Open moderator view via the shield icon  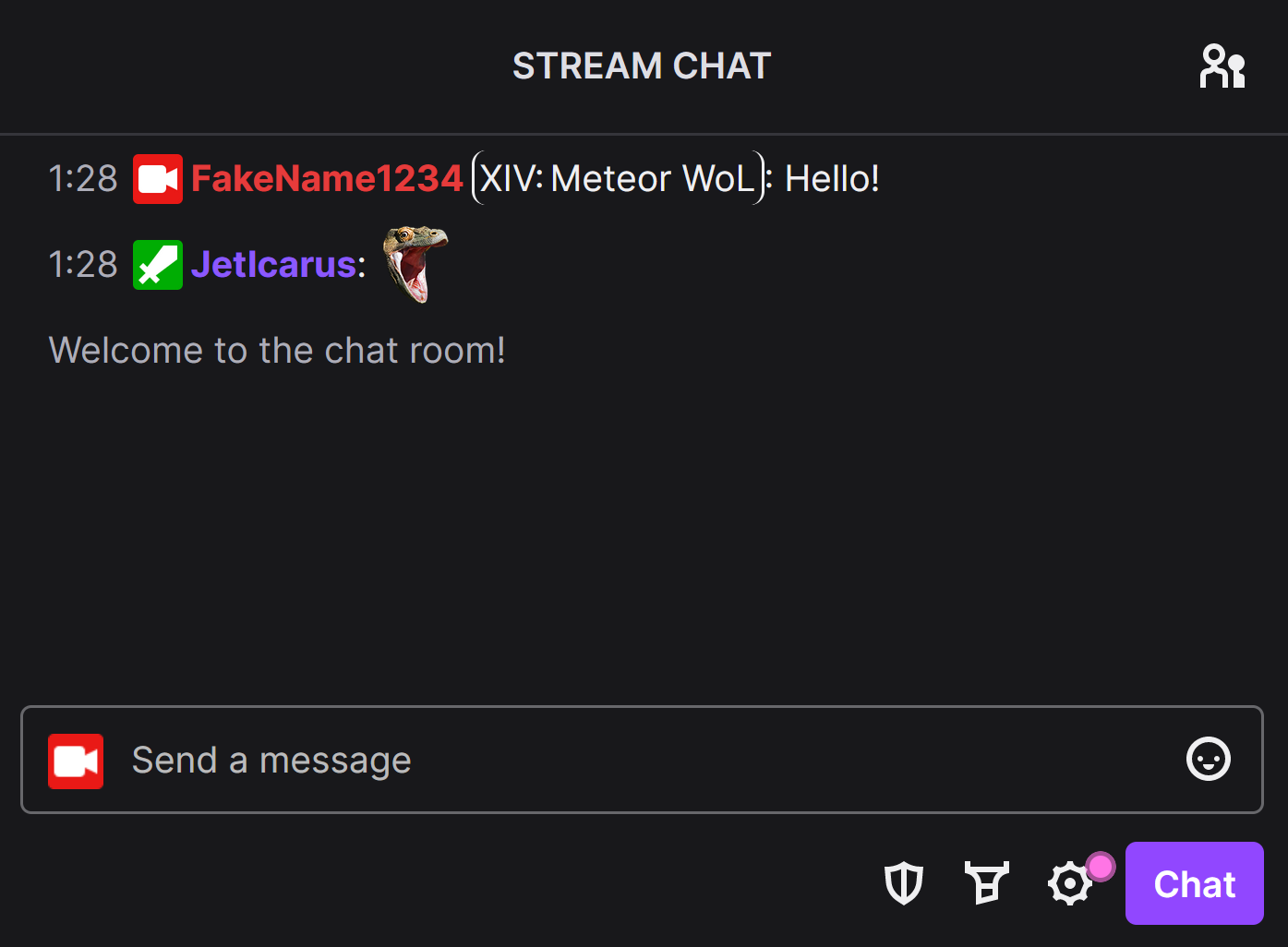[904, 883]
